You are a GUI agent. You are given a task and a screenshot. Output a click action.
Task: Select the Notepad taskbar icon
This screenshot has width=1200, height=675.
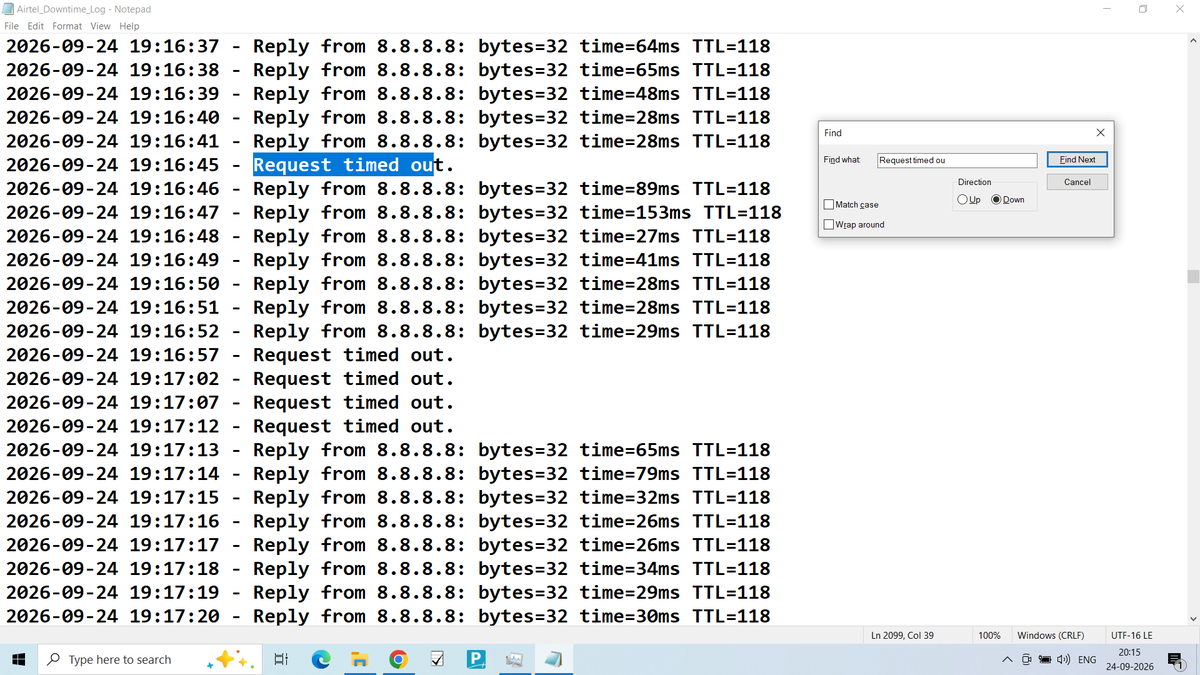[x=553, y=659]
